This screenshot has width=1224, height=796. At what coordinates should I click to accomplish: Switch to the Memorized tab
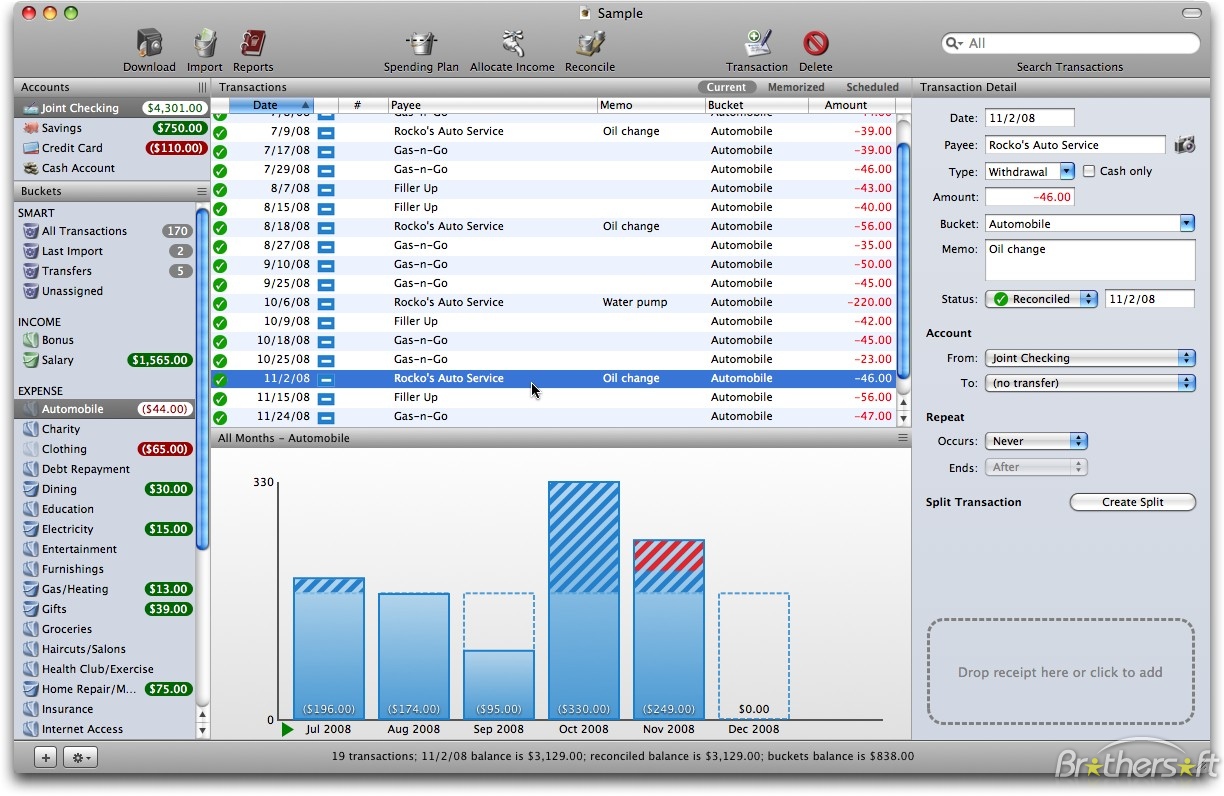(796, 87)
